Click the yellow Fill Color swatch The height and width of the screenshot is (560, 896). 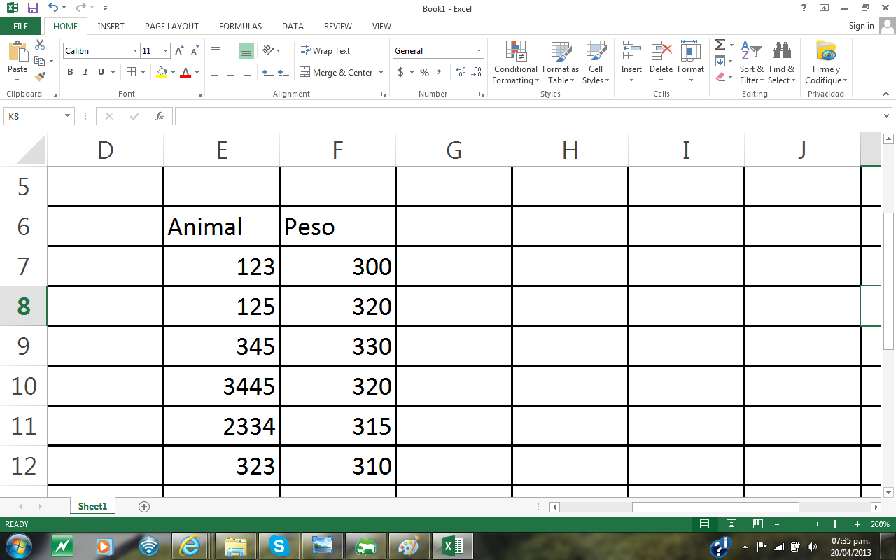pos(161,72)
